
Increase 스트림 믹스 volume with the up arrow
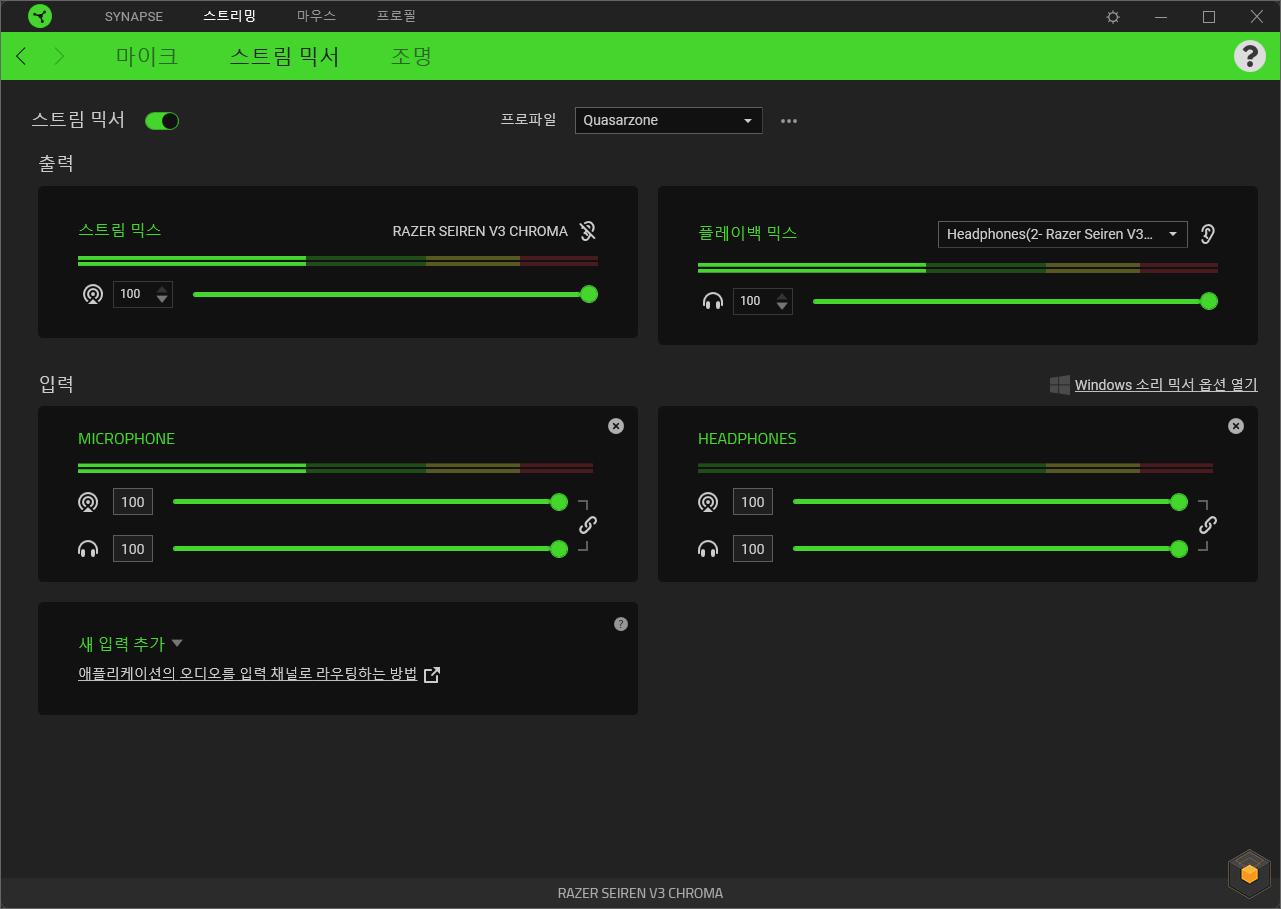tap(162, 289)
